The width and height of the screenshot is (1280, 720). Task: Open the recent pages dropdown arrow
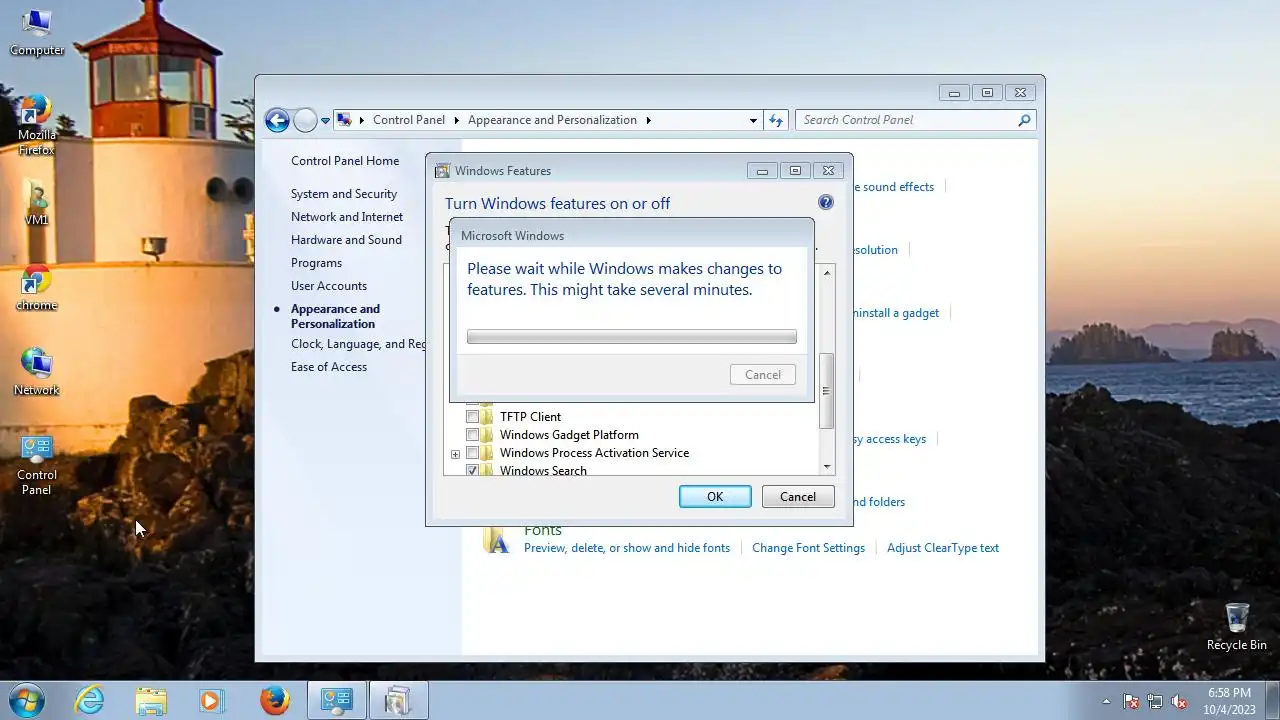pos(325,121)
